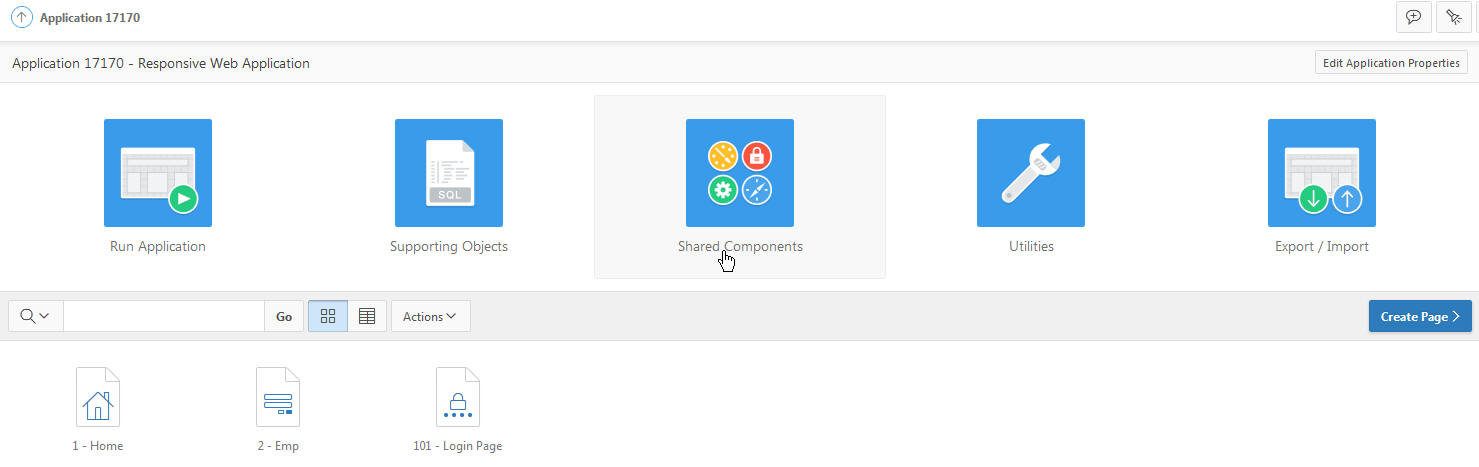Open the Export / Import icon
Image resolution: width=1479 pixels, height=467 pixels.
point(1322,173)
